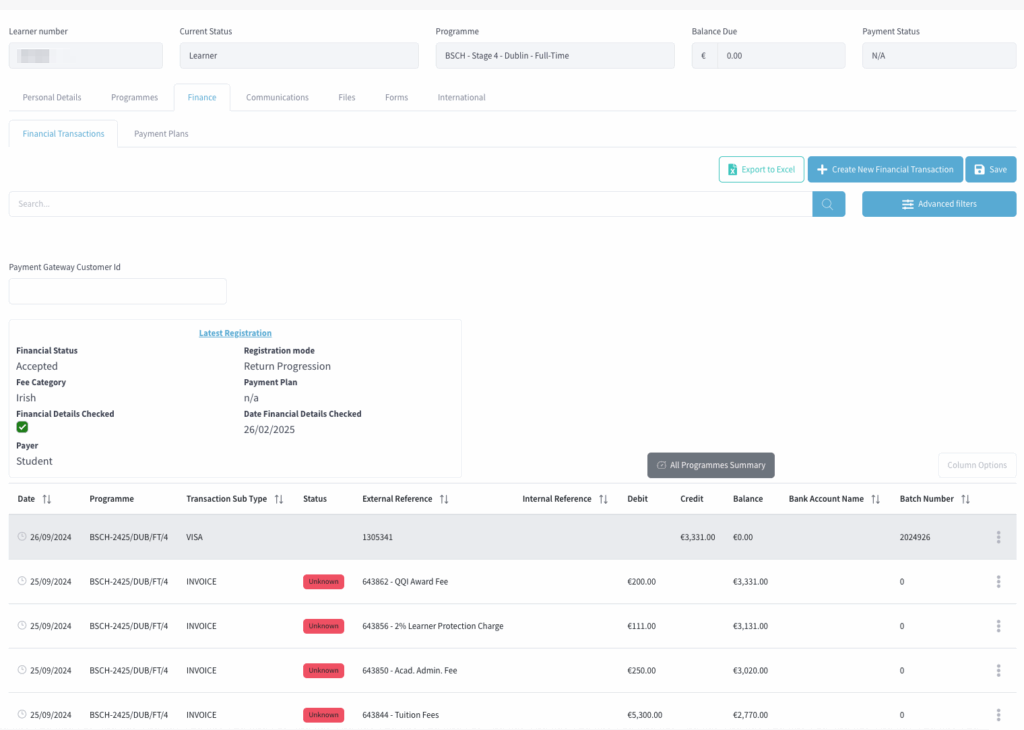The width and height of the screenshot is (1024, 730).
Task: Click the Programme field
Action: (x=555, y=56)
